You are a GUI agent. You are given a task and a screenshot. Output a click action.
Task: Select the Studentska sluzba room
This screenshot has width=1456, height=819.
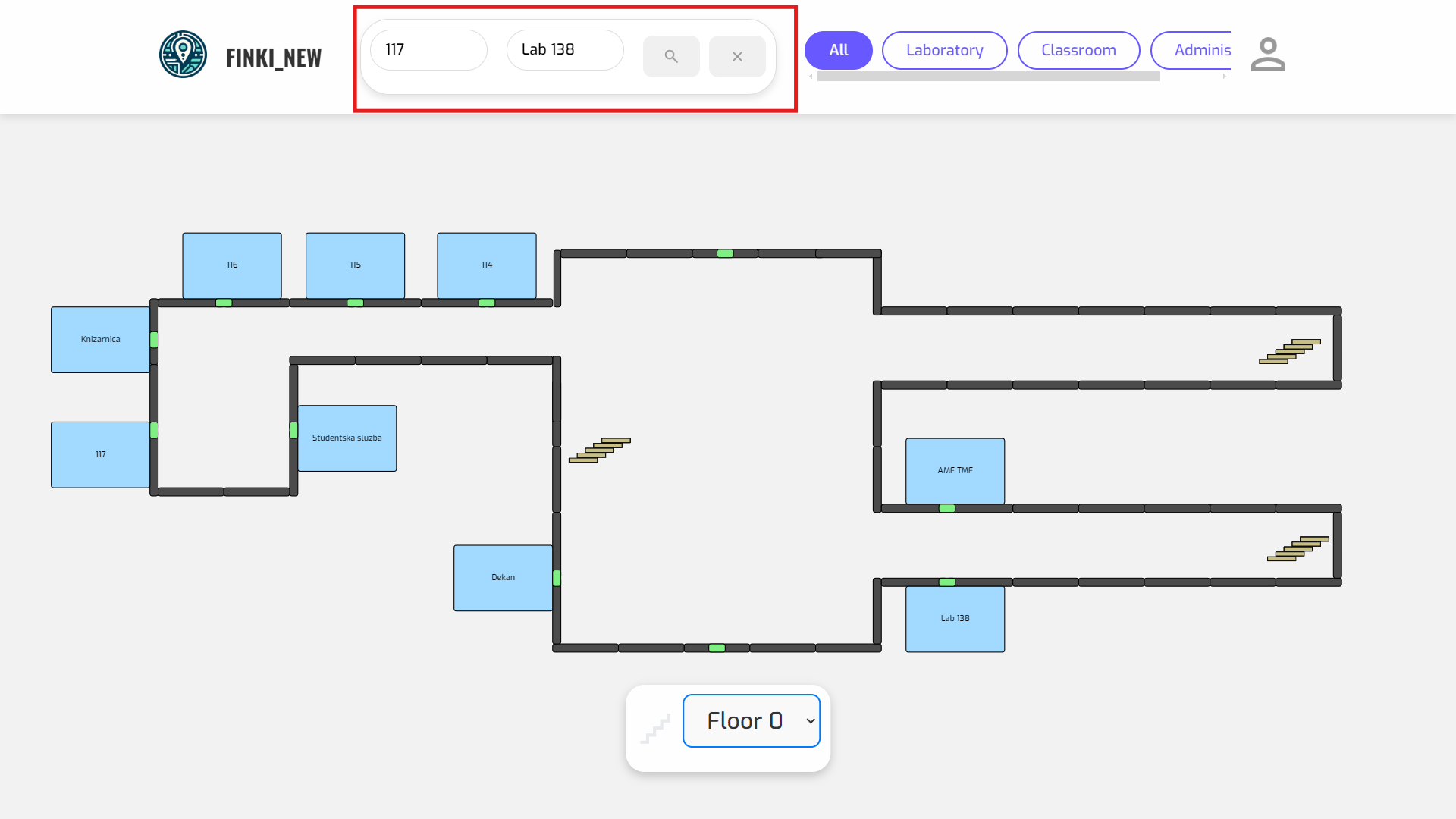pyautogui.click(x=347, y=438)
